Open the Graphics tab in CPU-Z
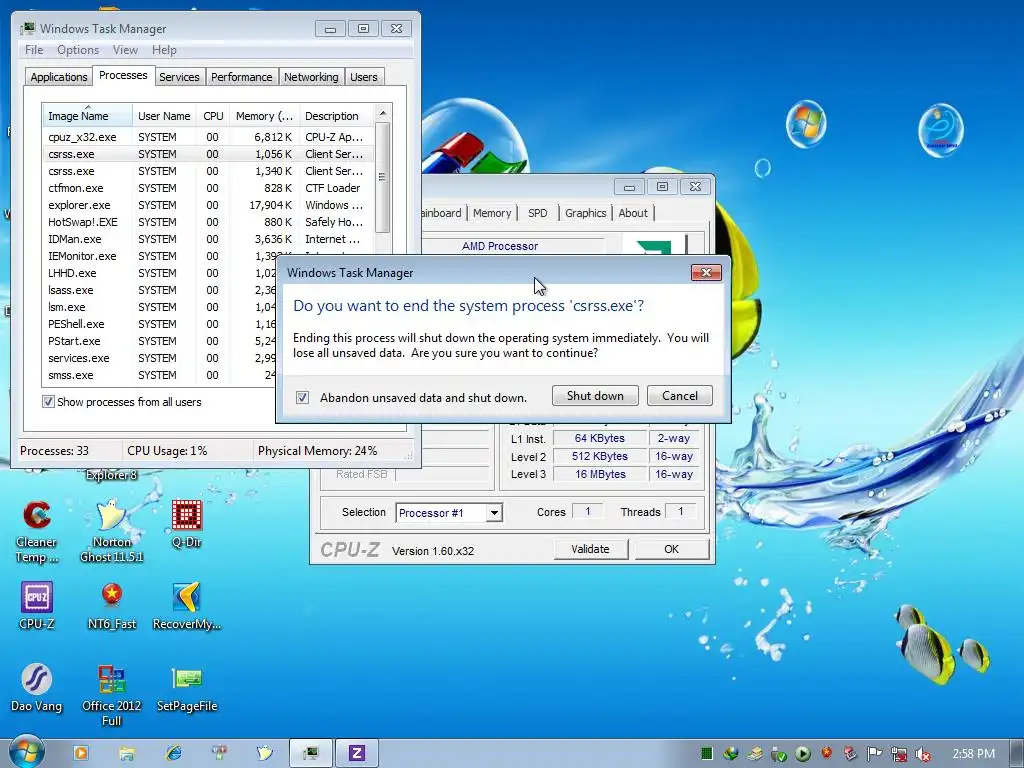Screen dimensions: 1024x768 point(585,213)
